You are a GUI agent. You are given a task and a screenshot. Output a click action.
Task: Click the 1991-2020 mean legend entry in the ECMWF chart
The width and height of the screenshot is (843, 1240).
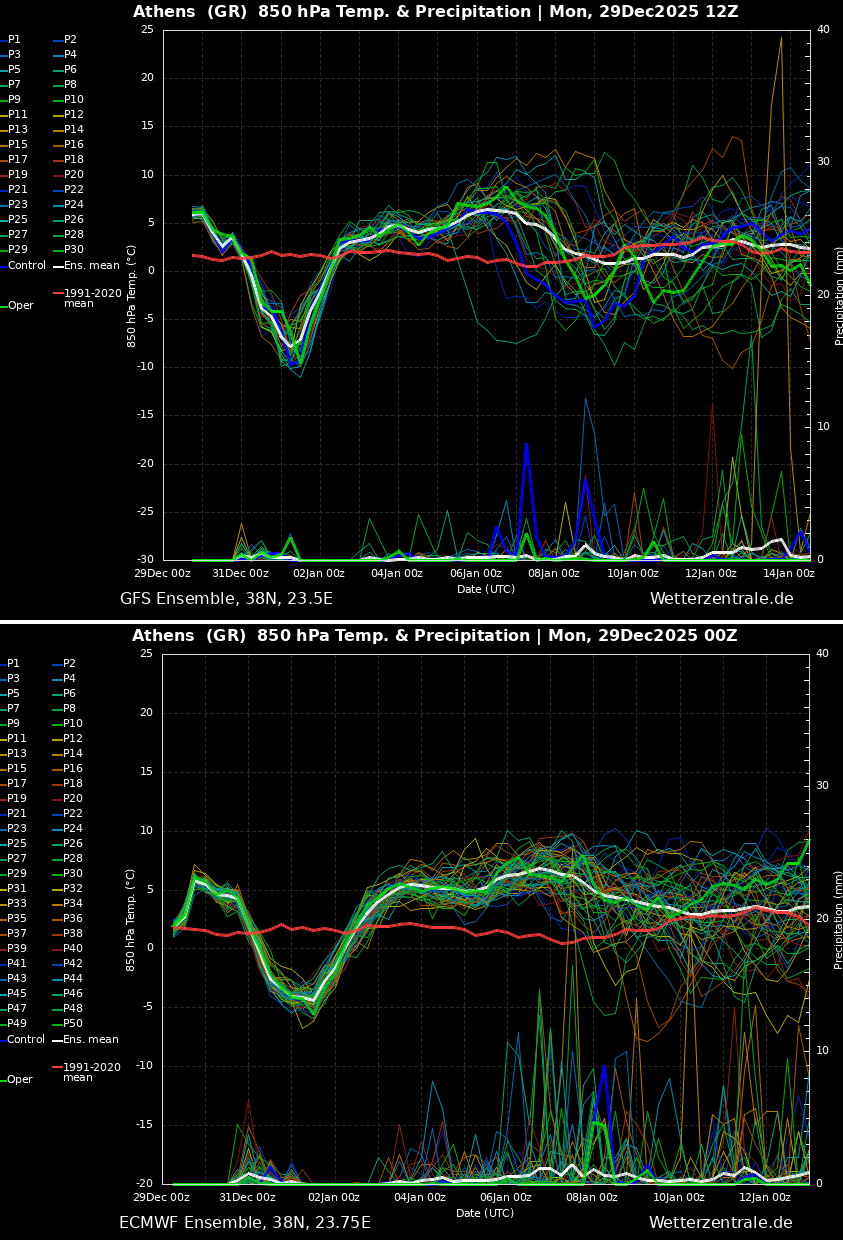(x=92, y=1072)
